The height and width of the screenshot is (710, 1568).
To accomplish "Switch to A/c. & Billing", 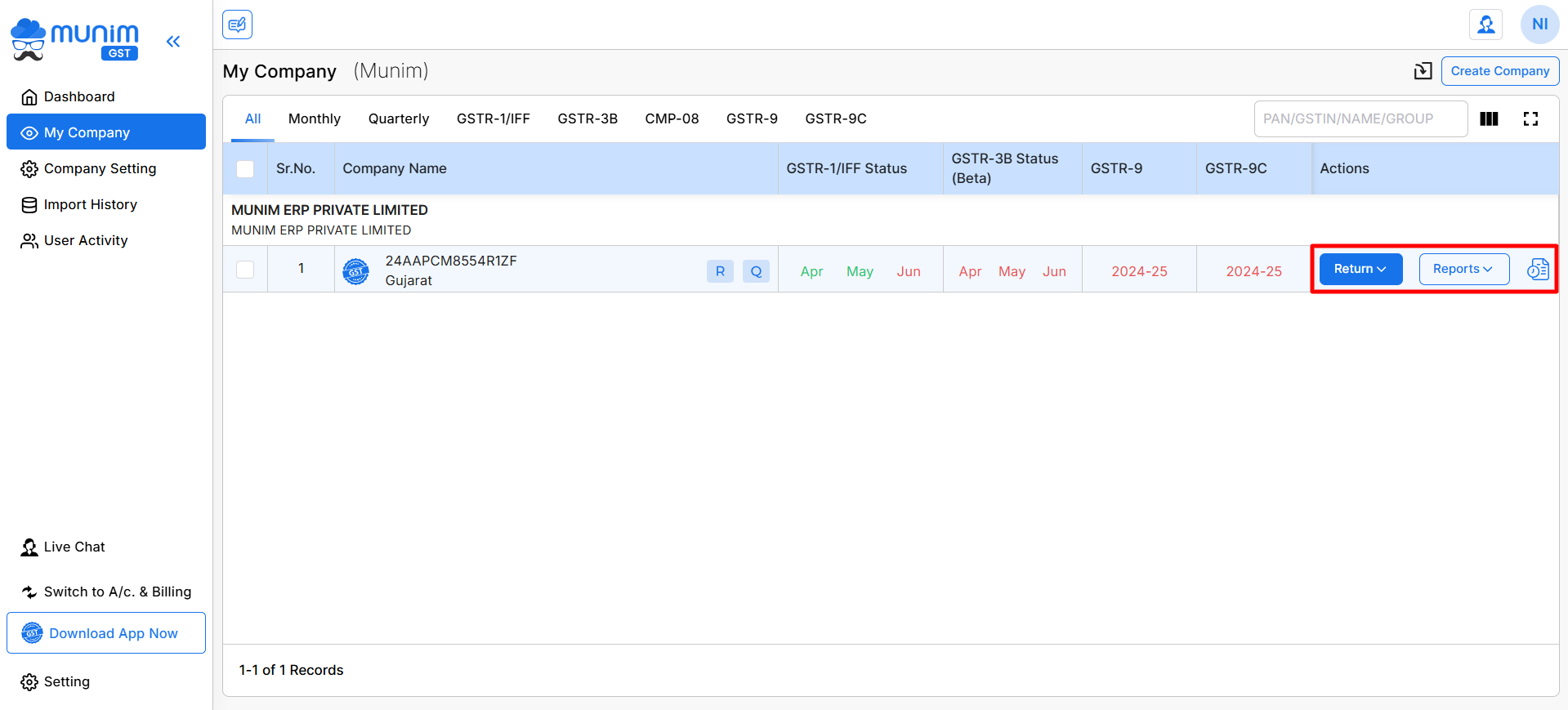I will 106,592.
